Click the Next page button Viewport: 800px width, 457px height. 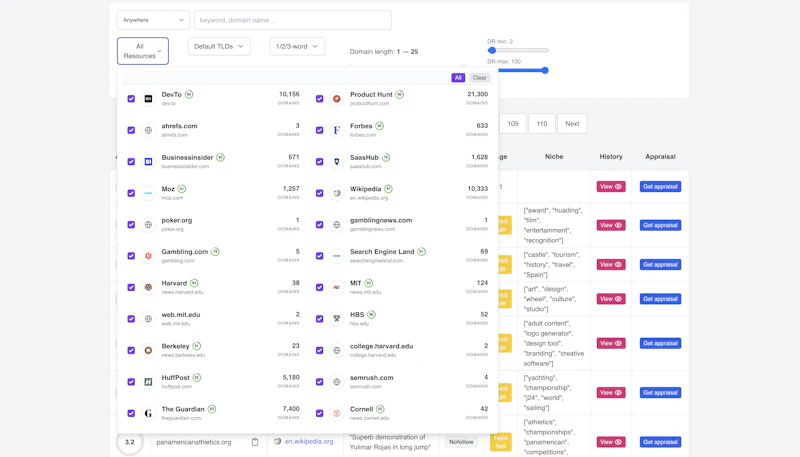pyautogui.click(x=572, y=123)
